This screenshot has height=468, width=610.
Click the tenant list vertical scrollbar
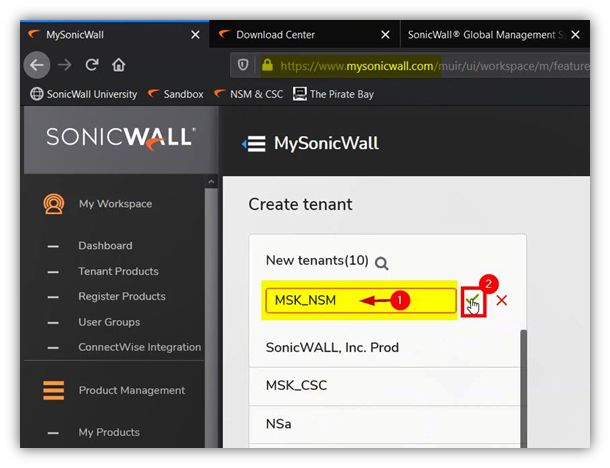pyautogui.click(x=521, y=390)
